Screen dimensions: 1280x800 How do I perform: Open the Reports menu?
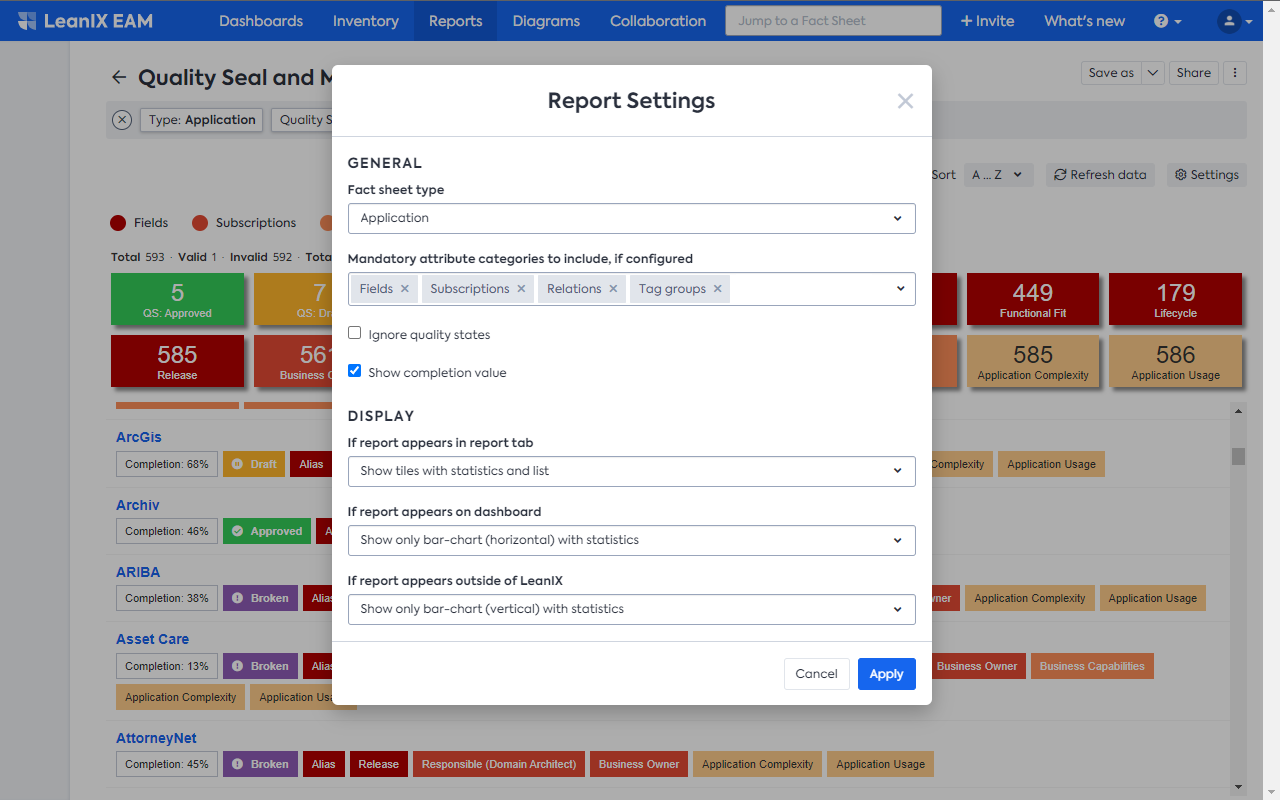[456, 21]
